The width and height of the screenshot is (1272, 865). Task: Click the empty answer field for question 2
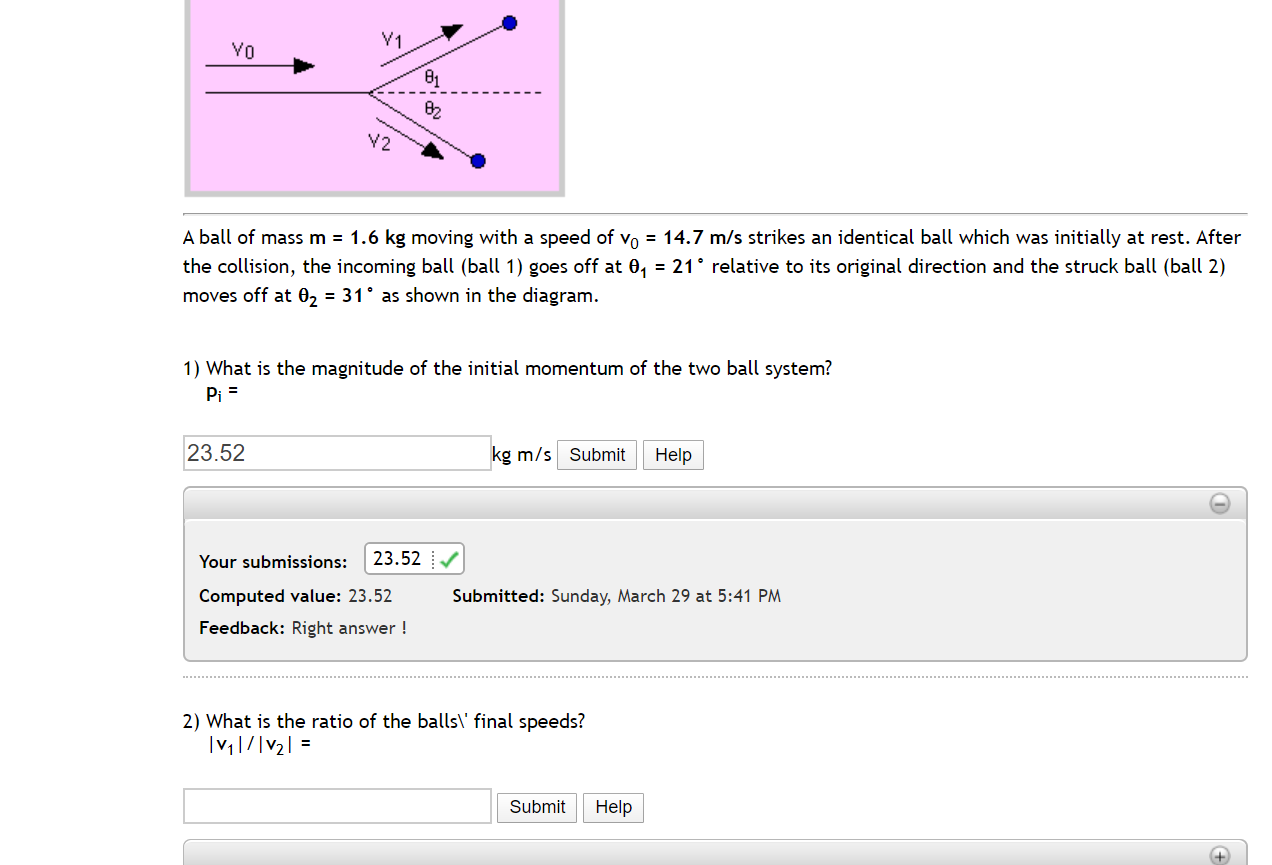336,805
